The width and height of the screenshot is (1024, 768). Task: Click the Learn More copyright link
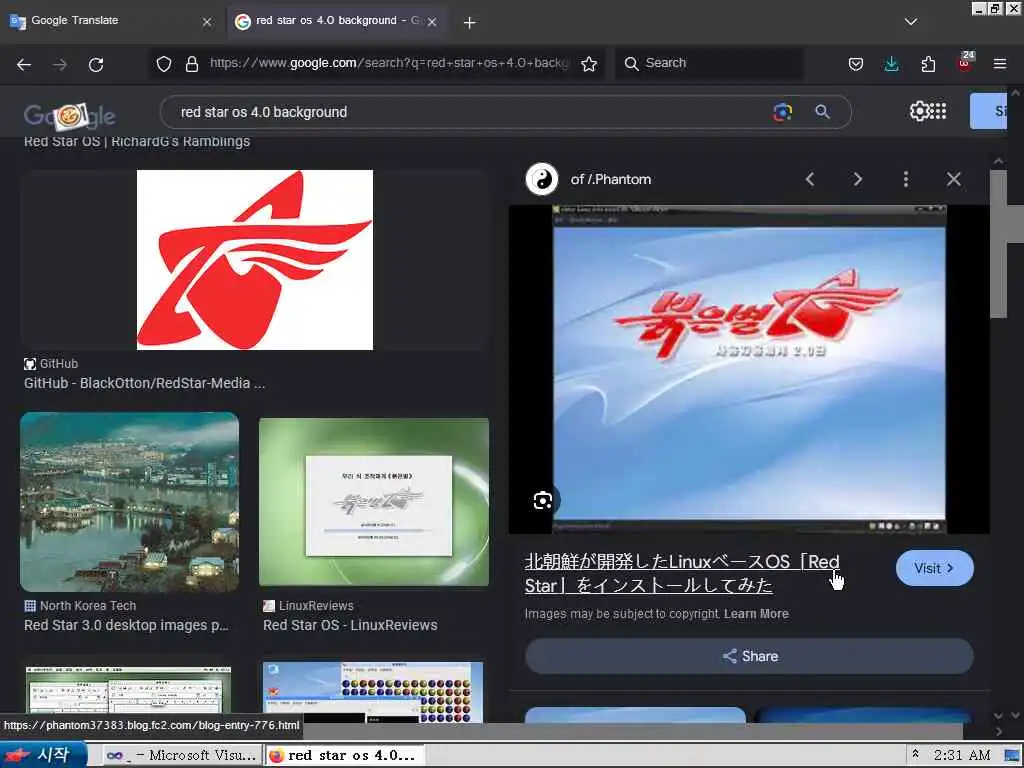point(756,614)
